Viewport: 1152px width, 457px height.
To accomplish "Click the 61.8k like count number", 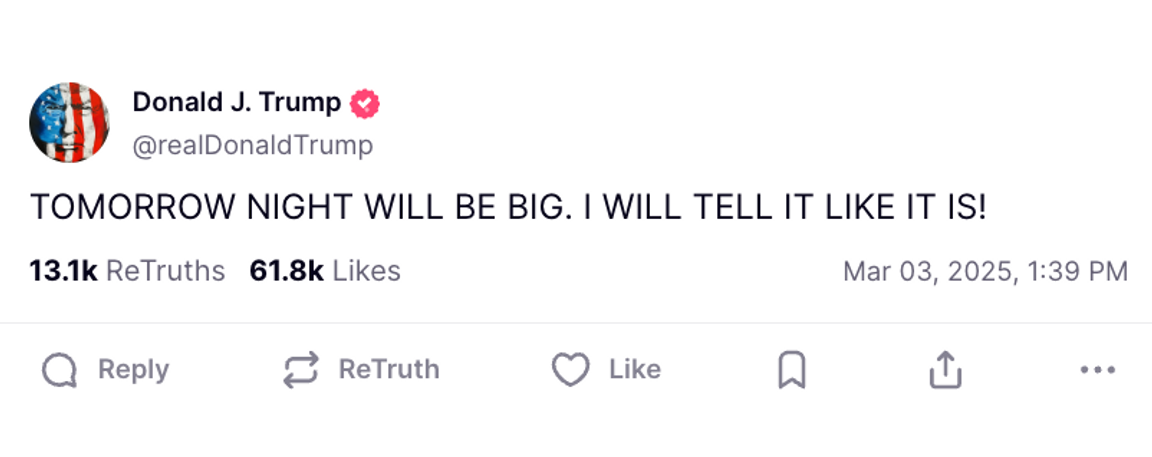I will 286,271.
